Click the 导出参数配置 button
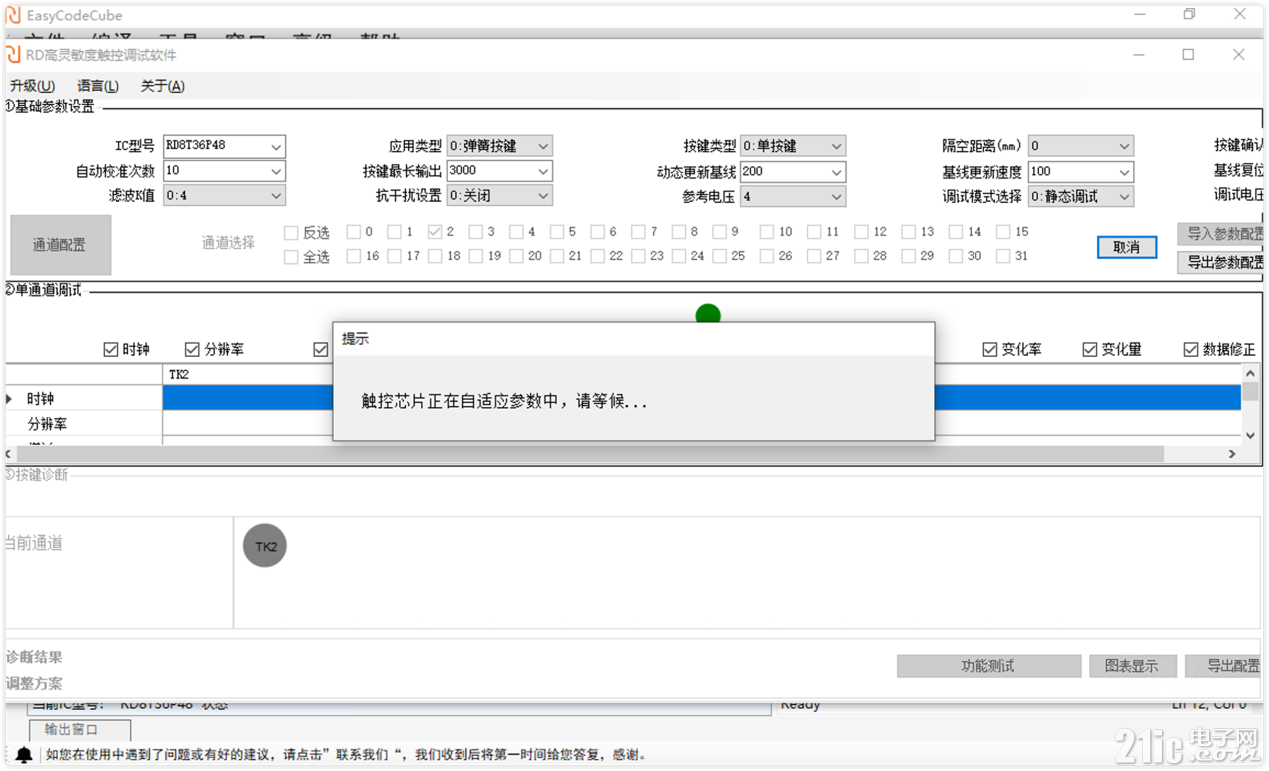1269x771 pixels. tap(1221, 262)
